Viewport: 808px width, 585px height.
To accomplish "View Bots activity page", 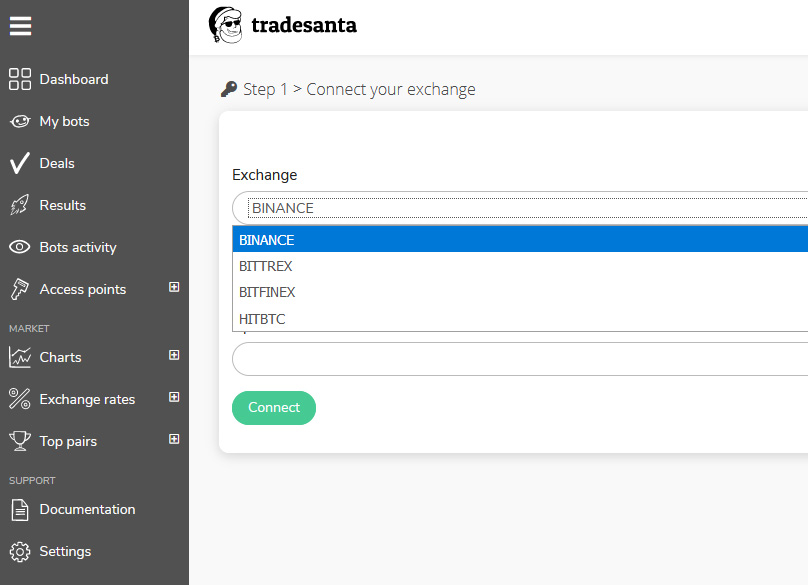I will [x=78, y=247].
